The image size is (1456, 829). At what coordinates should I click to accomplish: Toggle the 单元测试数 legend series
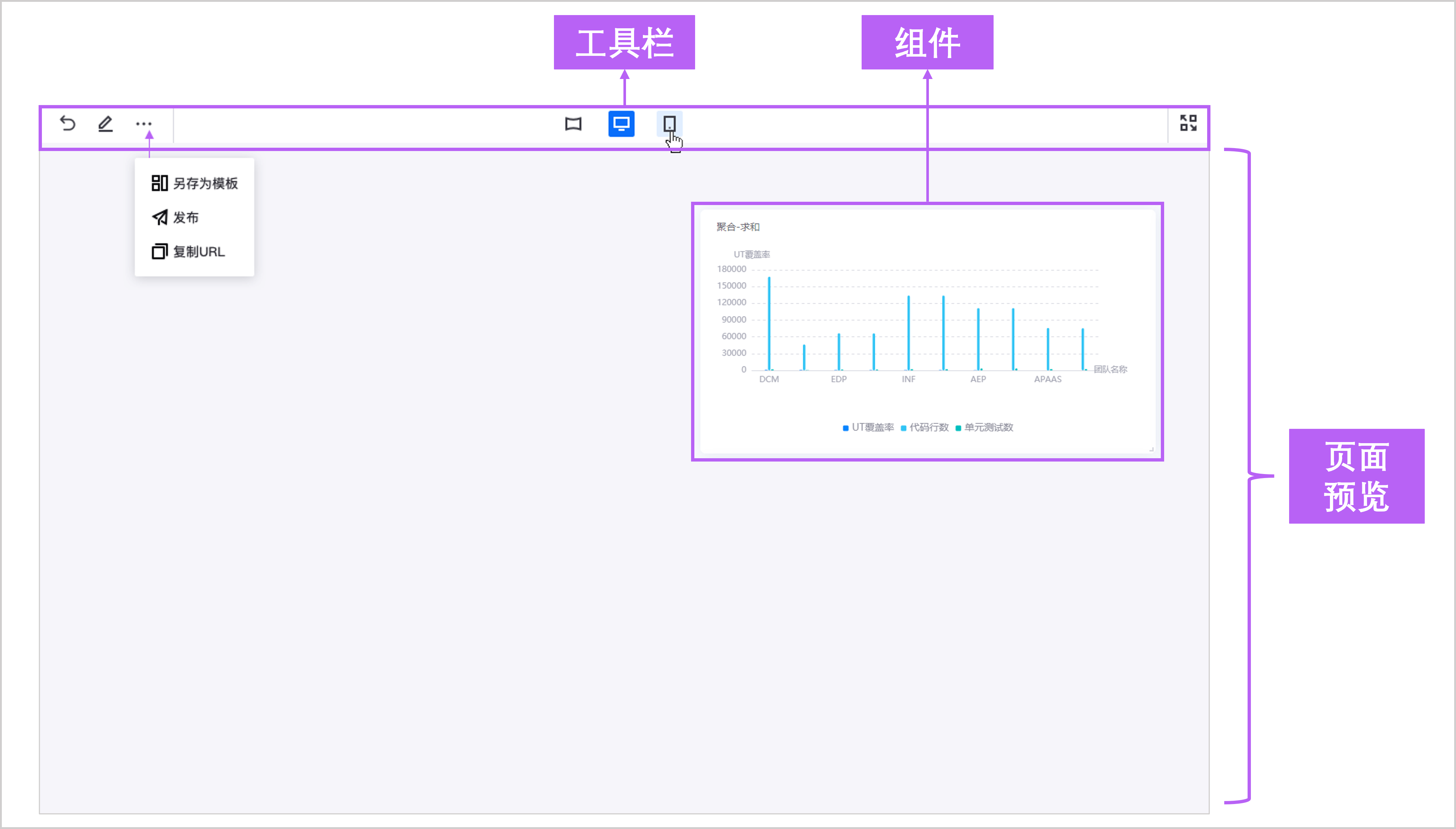click(x=984, y=428)
